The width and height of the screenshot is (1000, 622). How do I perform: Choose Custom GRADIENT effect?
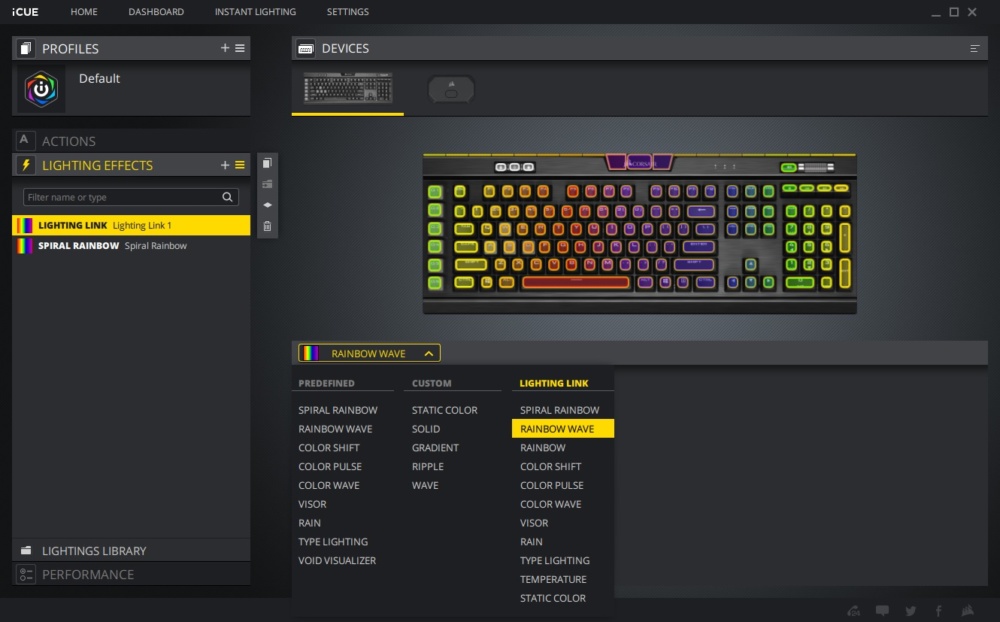tap(435, 447)
